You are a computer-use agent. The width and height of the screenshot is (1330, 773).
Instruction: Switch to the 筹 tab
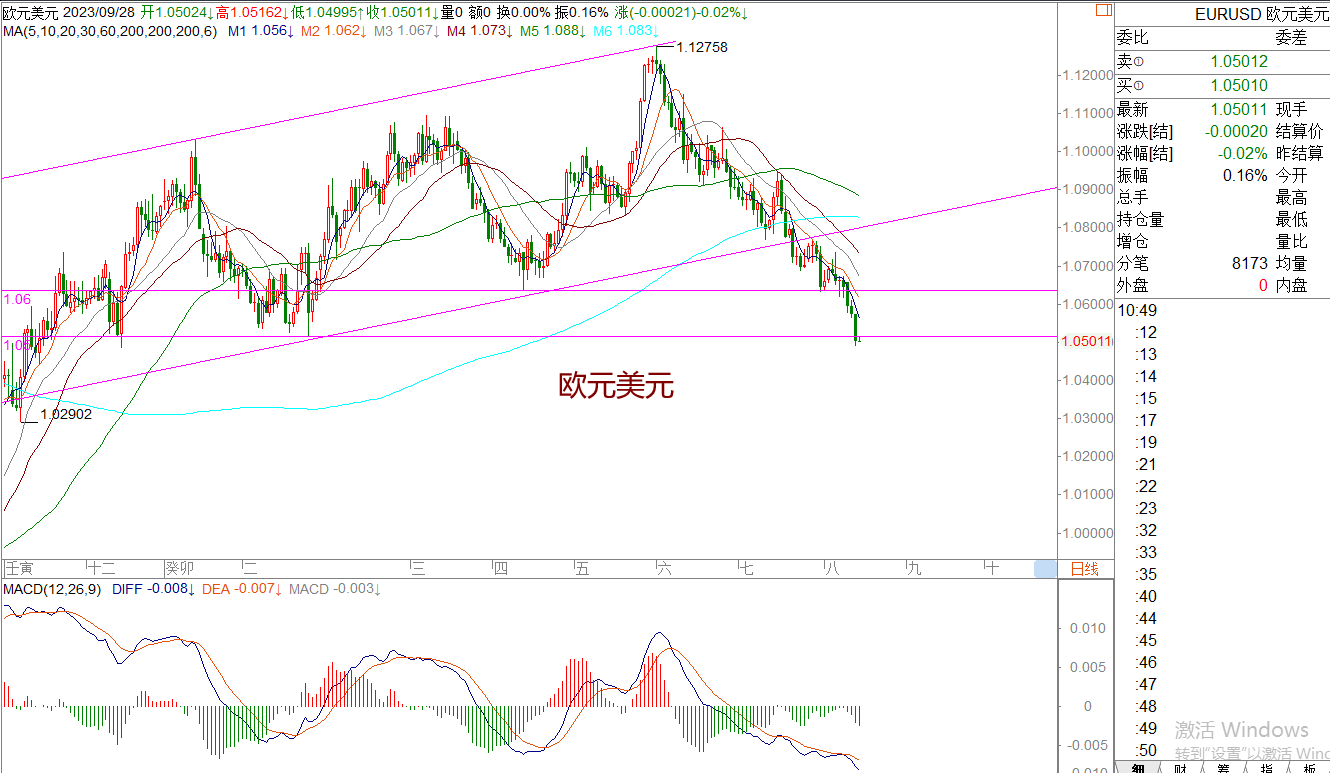point(1223,767)
